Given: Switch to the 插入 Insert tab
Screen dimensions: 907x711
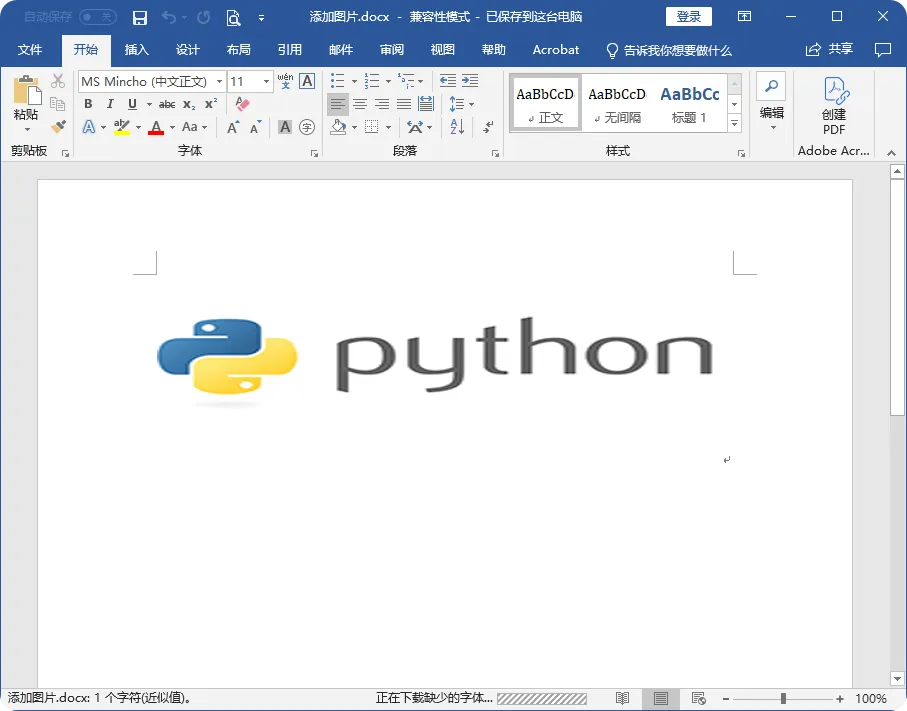Looking at the screenshot, I should [x=137, y=50].
